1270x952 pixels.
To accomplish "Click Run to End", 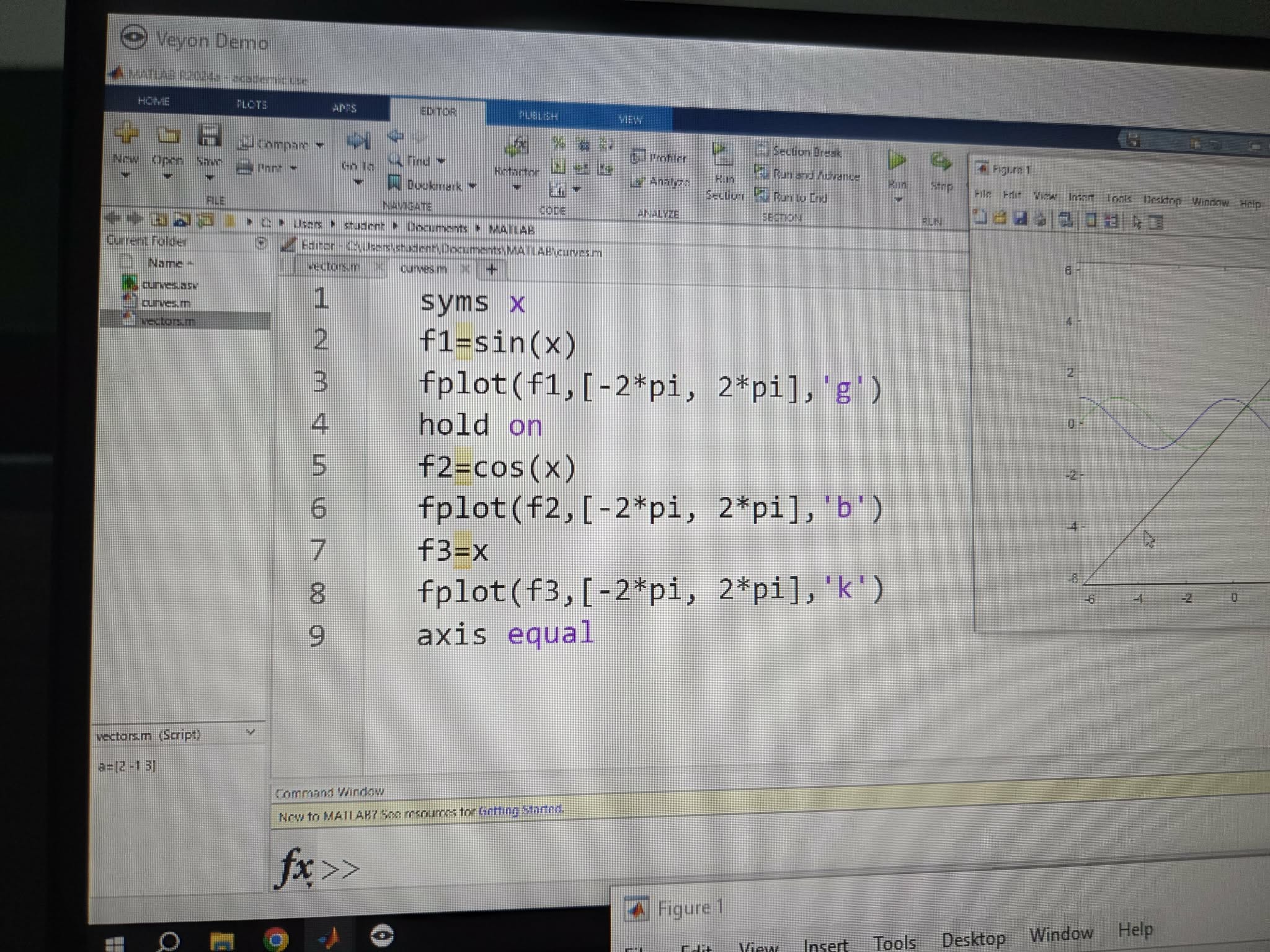I will click(x=791, y=196).
